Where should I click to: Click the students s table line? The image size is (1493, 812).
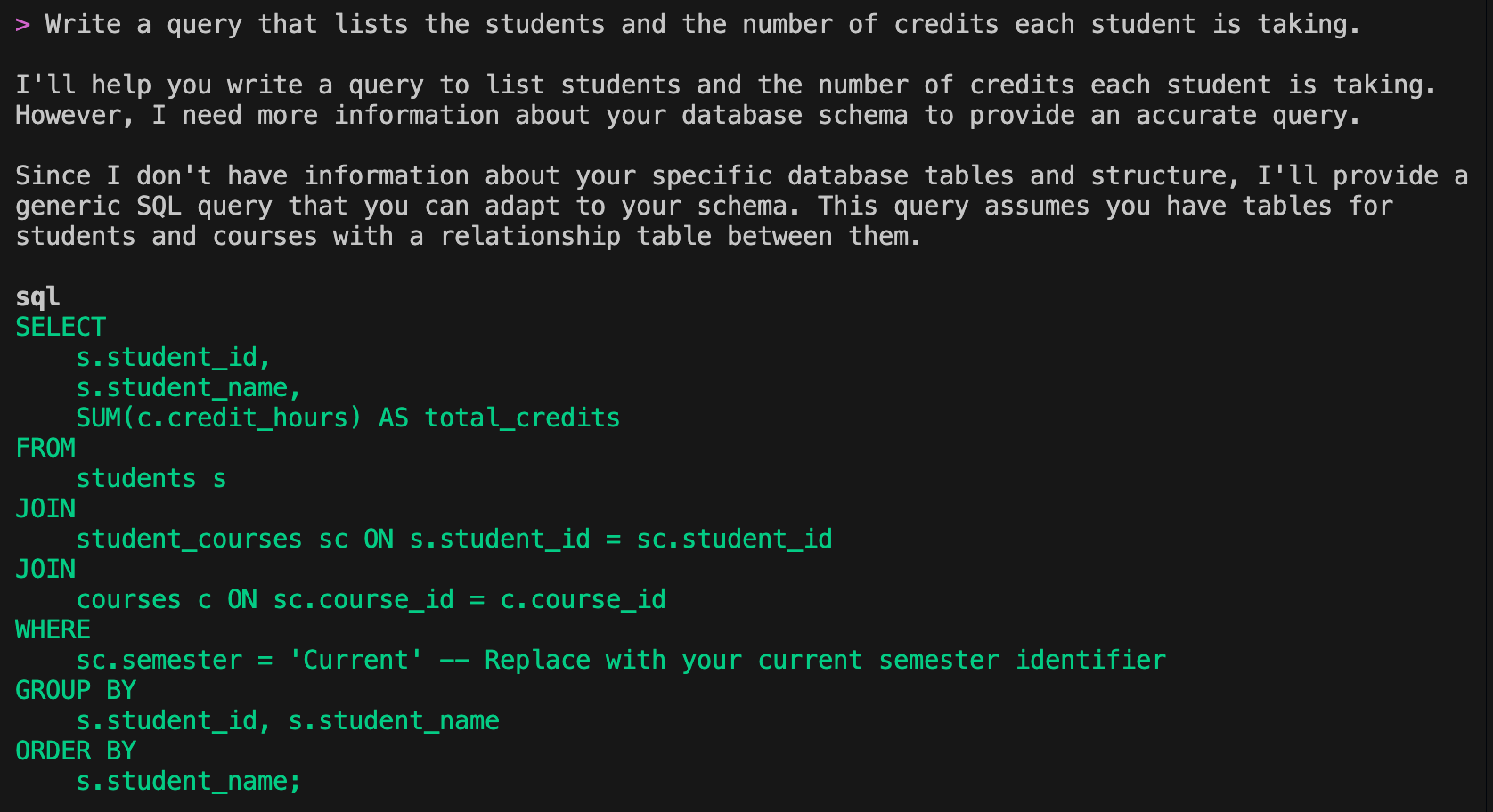pyautogui.click(x=151, y=478)
